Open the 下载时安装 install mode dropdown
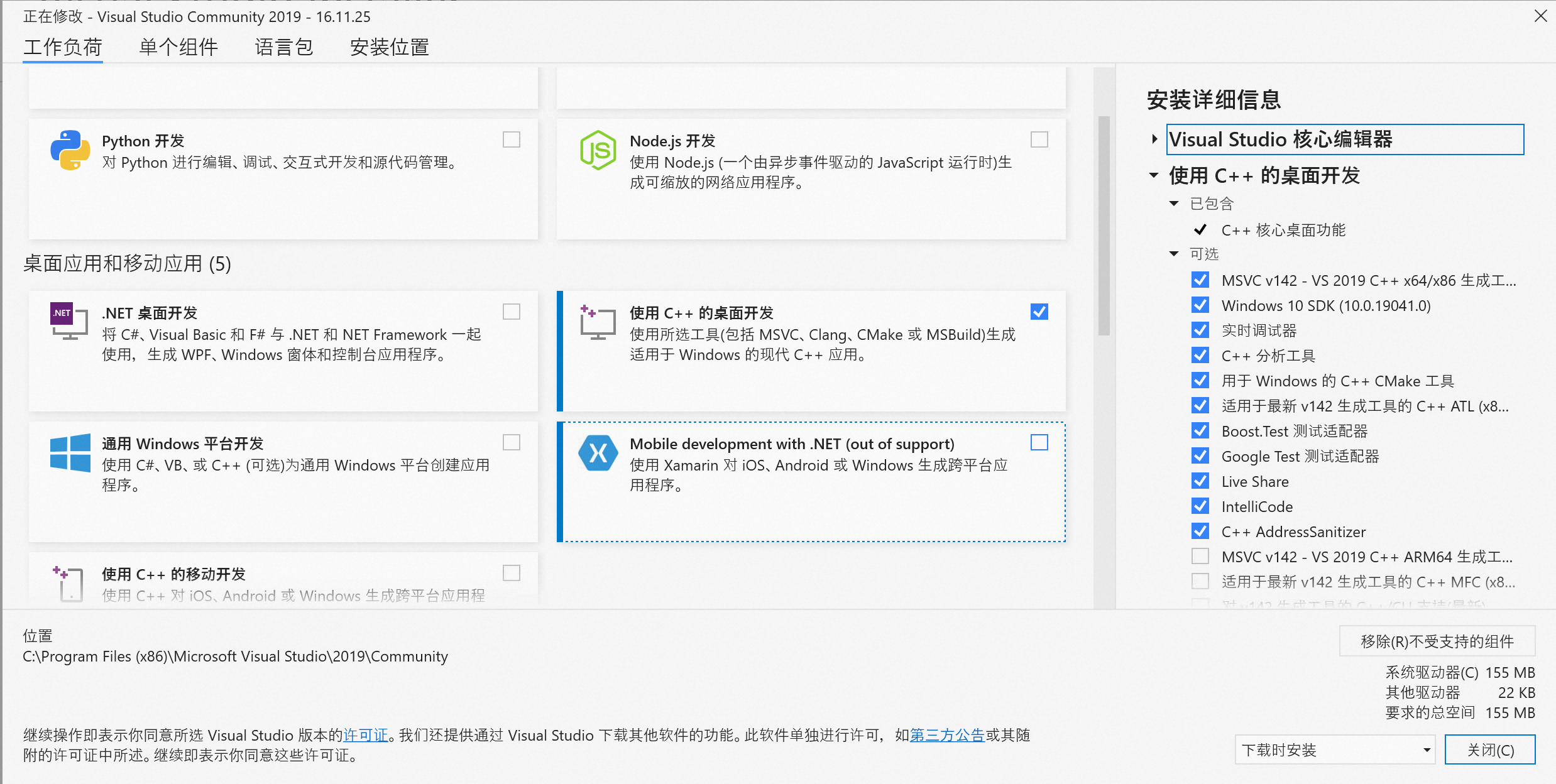This screenshot has width=1556, height=784. pyautogui.click(x=1335, y=749)
